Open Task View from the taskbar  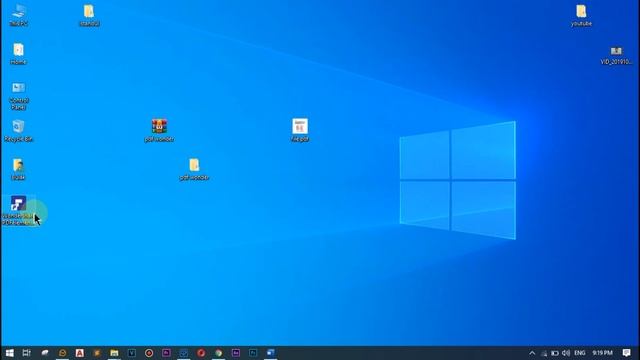coord(27,353)
